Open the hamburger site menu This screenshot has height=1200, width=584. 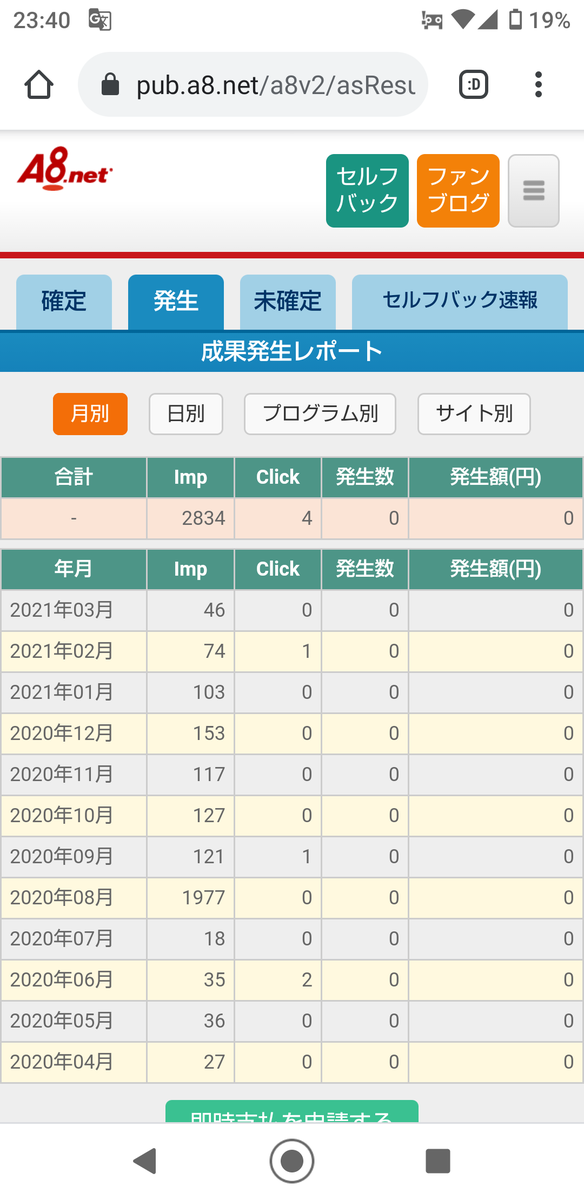click(533, 191)
